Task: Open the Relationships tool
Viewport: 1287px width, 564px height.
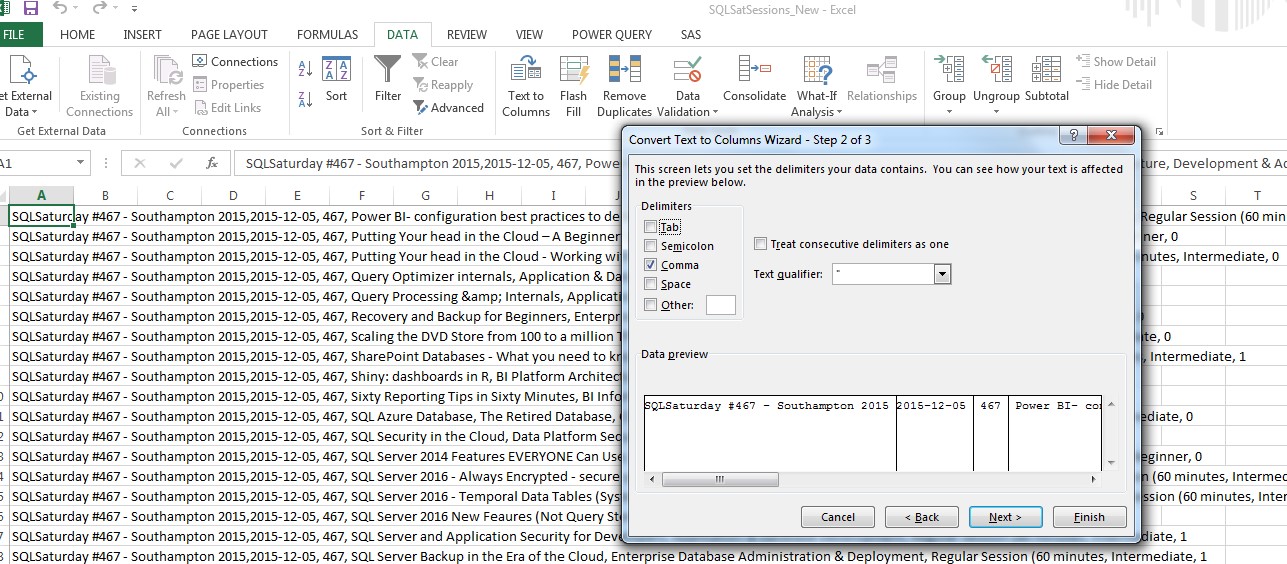Action: coord(882,80)
